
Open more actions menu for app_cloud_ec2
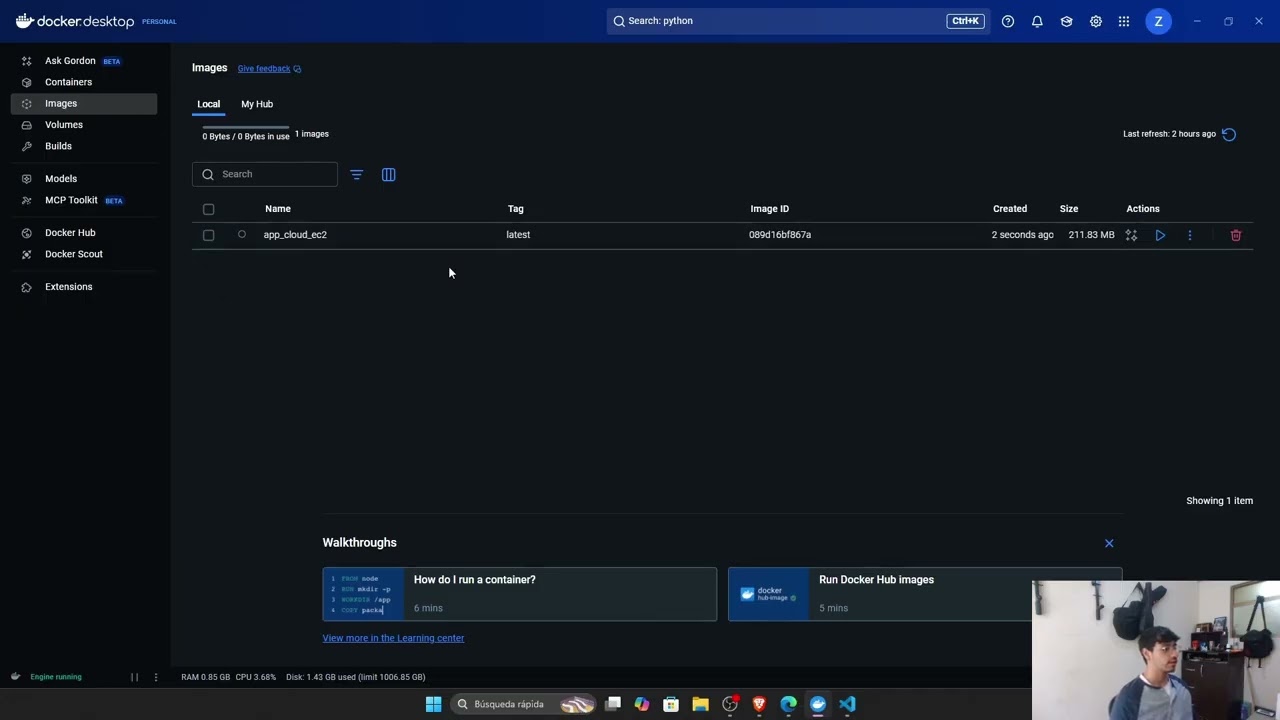point(1190,235)
